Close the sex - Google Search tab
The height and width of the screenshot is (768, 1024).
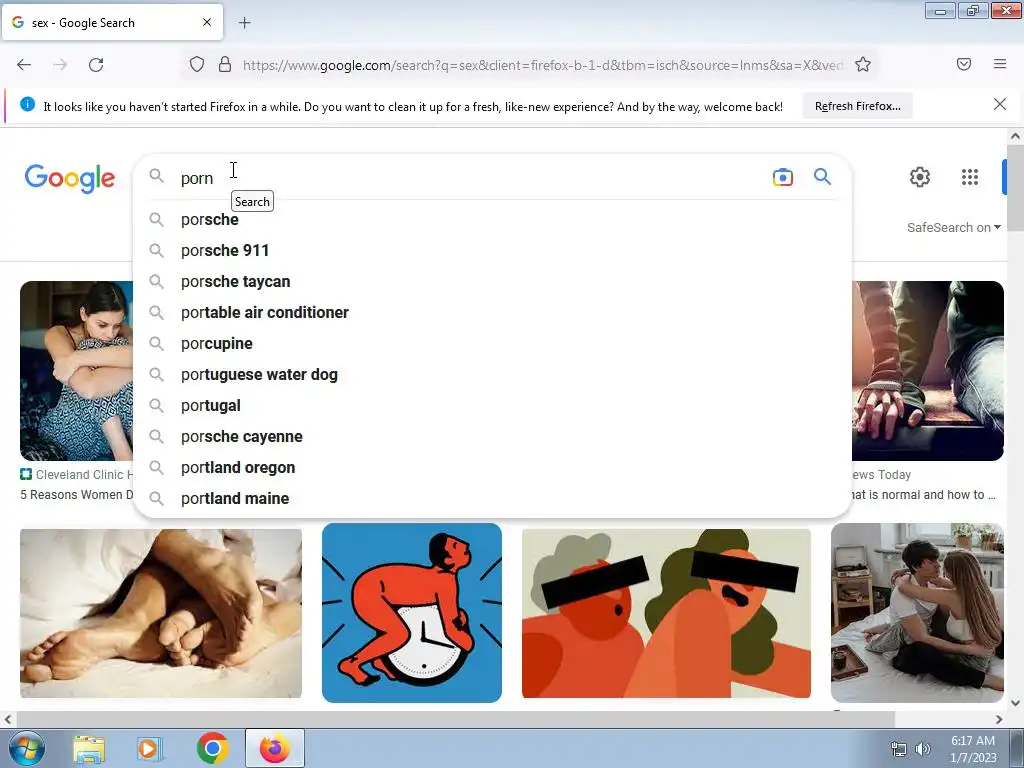point(207,22)
